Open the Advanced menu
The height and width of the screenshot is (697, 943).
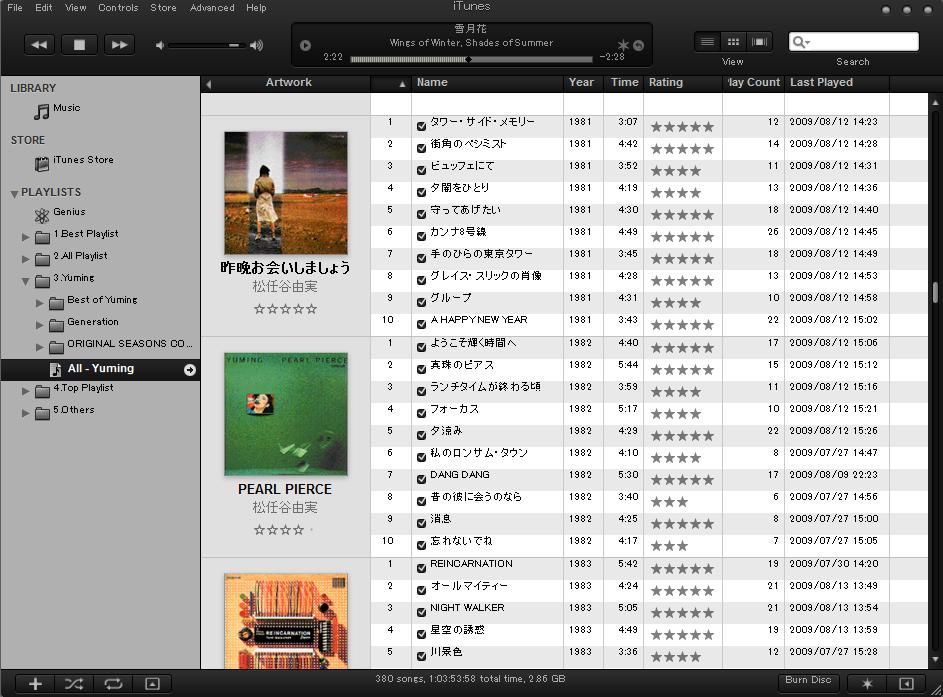[x=212, y=8]
